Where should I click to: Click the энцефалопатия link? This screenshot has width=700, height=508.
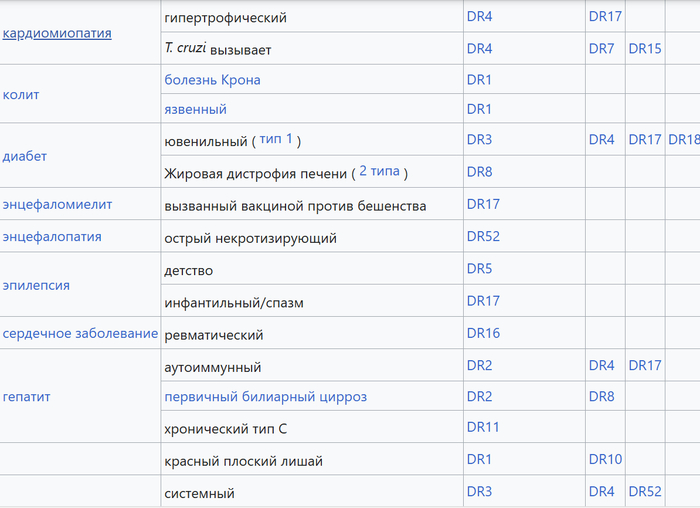click(x=52, y=237)
